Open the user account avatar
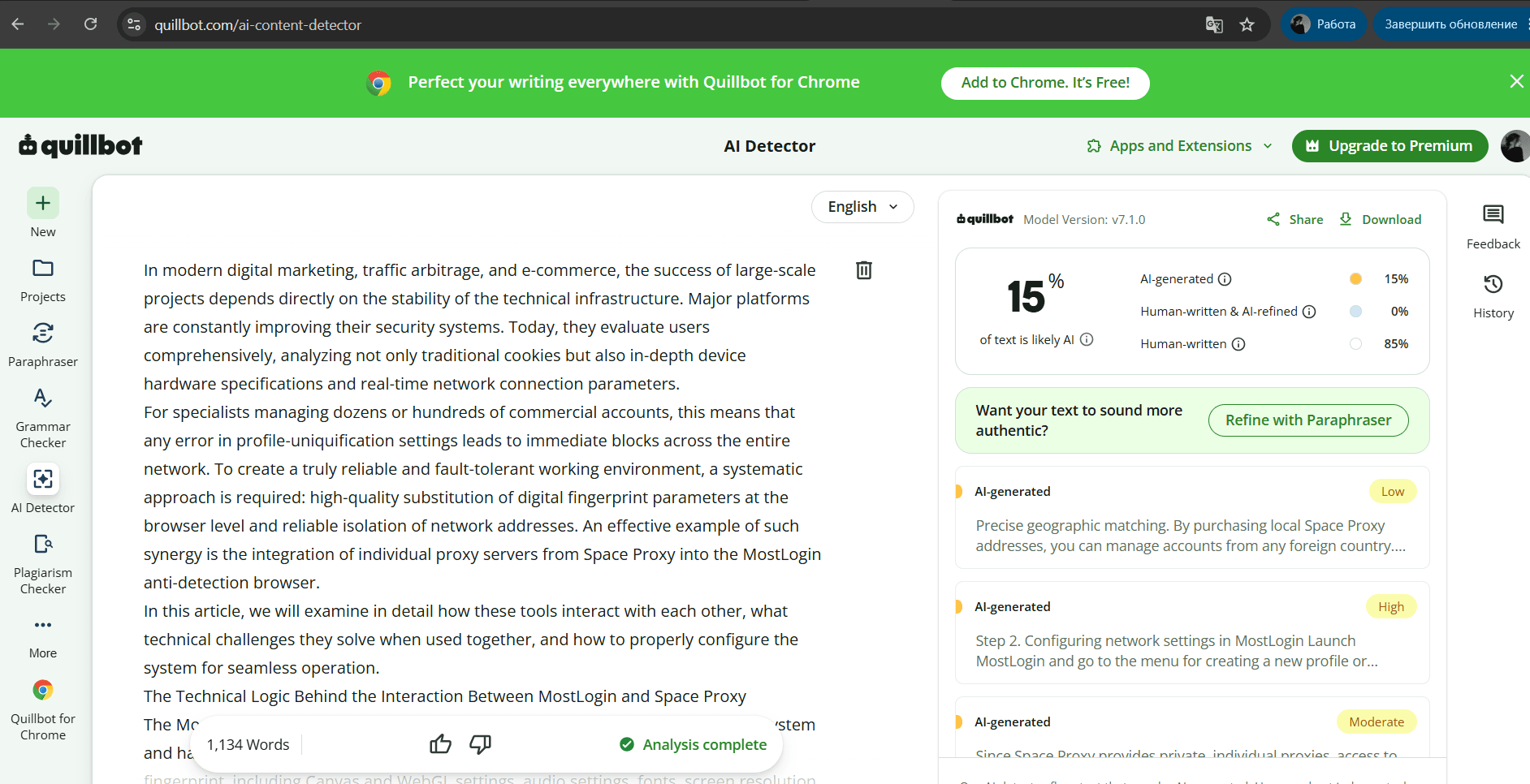 1515,146
